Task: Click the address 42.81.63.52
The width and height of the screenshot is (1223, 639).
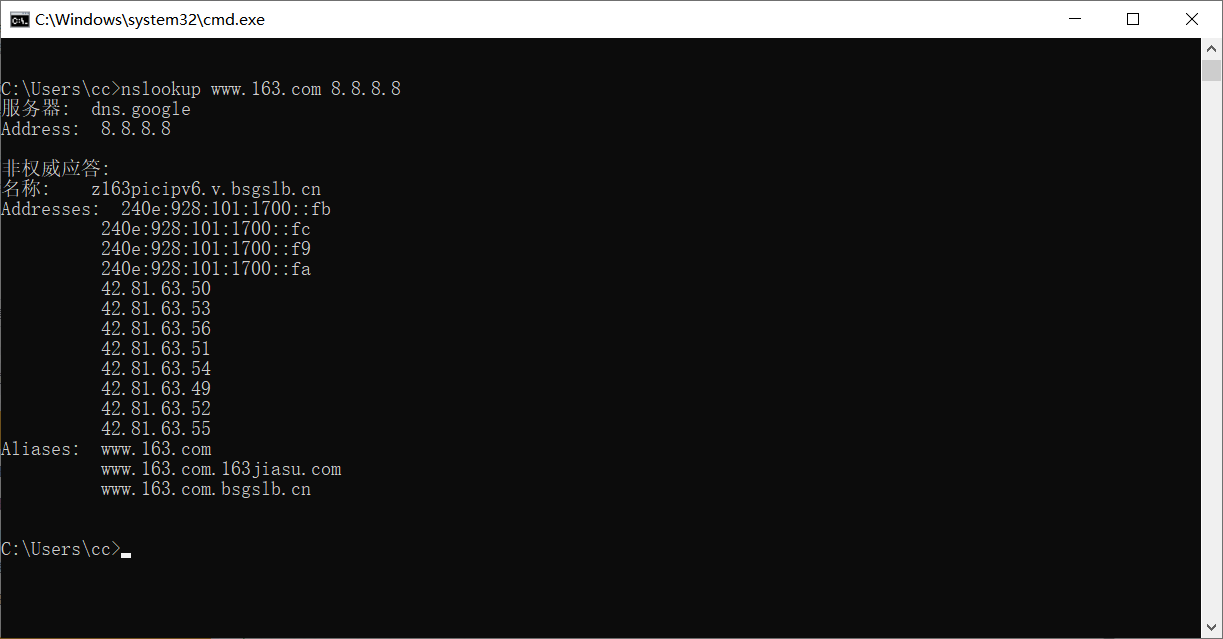Action: pos(156,409)
